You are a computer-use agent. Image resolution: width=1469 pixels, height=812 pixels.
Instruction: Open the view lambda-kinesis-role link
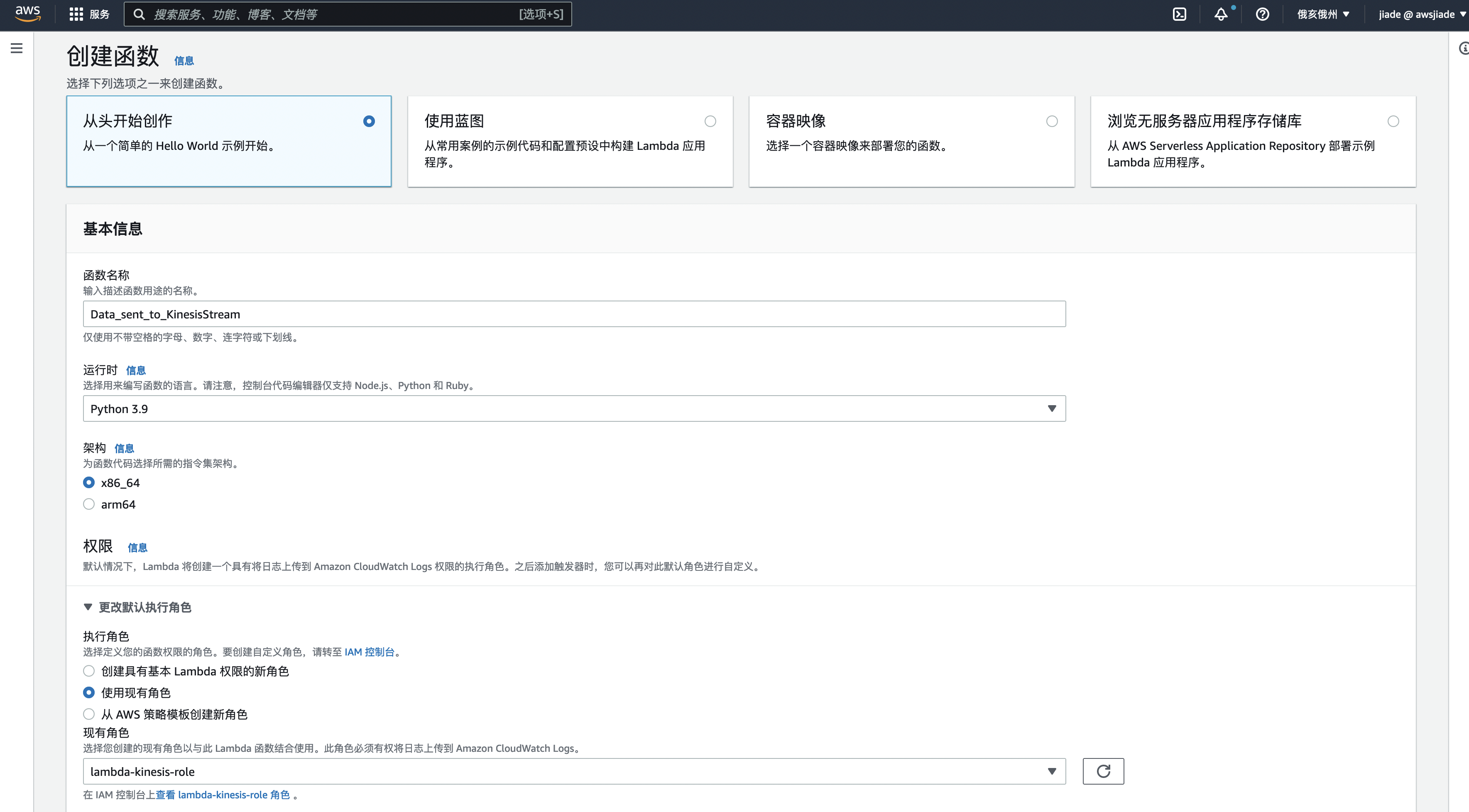click(223, 795)
